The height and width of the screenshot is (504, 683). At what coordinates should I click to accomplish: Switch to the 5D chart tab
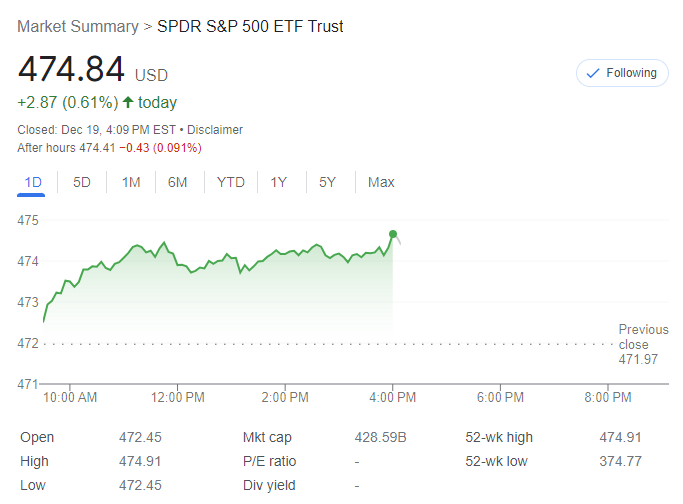click(82, 182)
